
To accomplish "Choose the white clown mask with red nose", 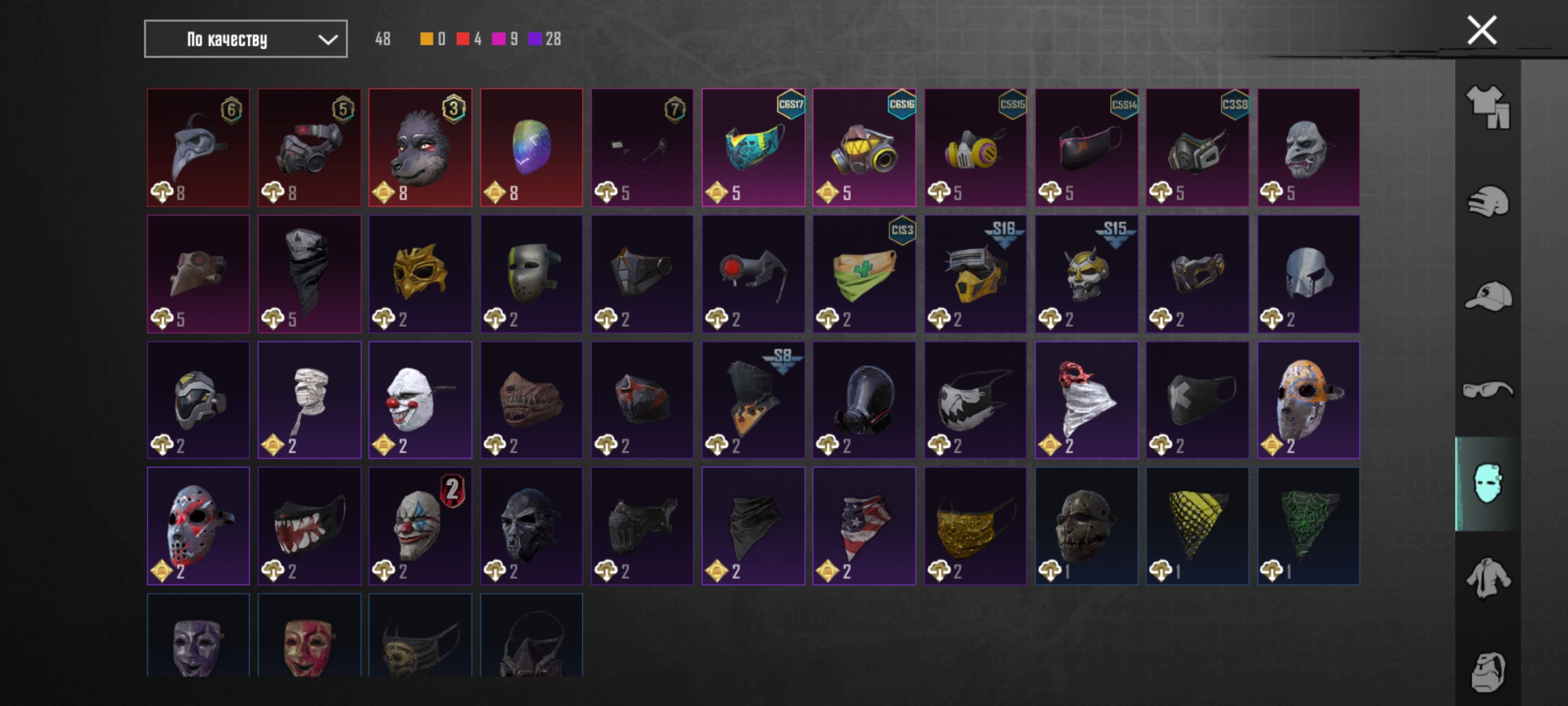I will pyautogui.click(x=420, y=400).
